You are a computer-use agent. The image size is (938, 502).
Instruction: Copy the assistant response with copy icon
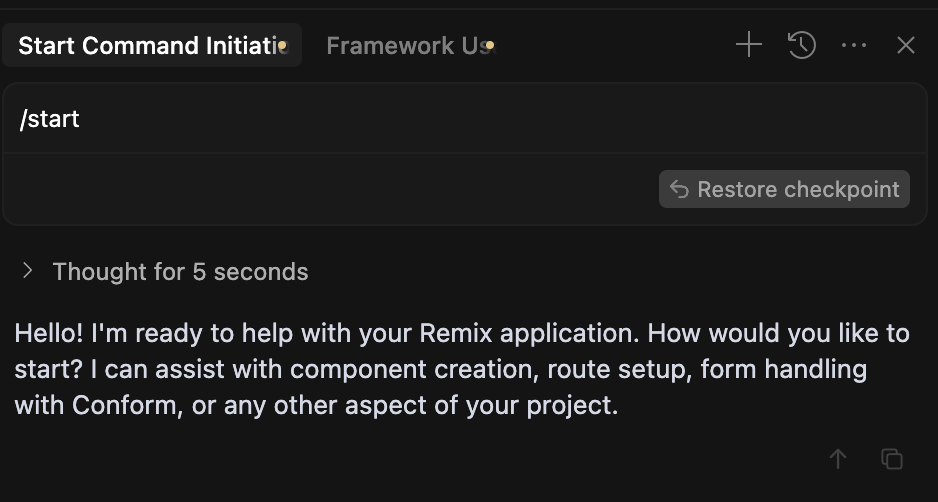(x=891, y=459)
